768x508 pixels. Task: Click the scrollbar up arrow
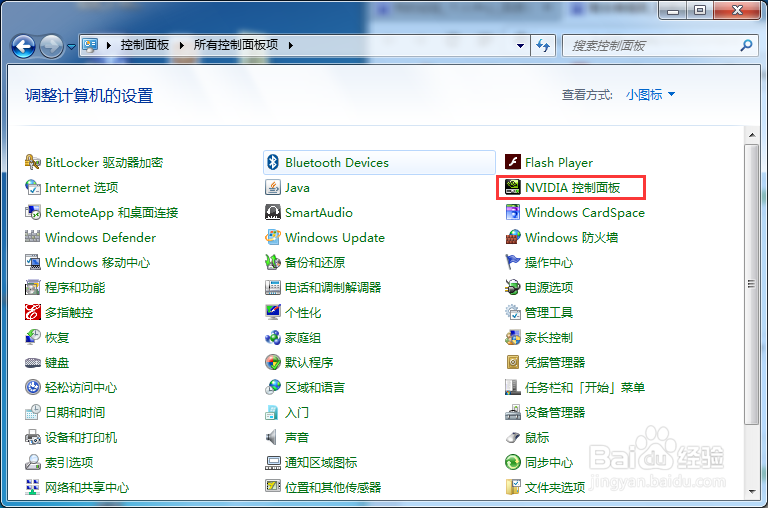pos(751,134)
